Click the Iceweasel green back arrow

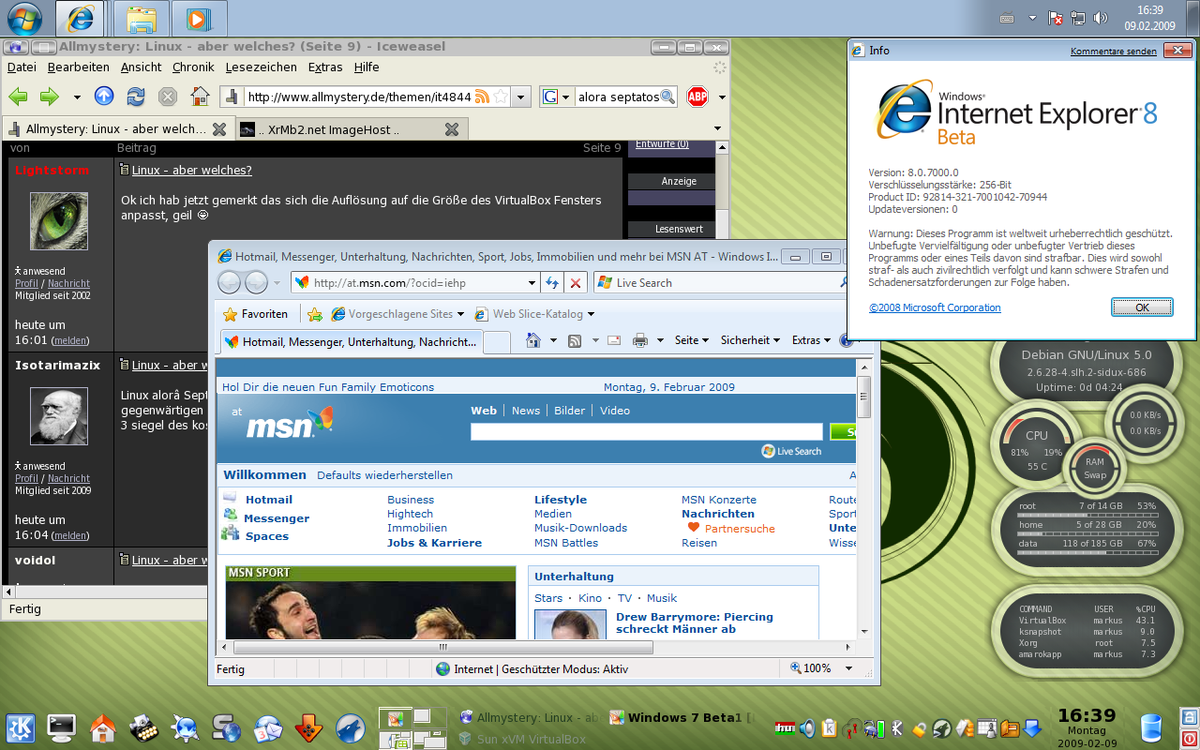click(18, 97)
